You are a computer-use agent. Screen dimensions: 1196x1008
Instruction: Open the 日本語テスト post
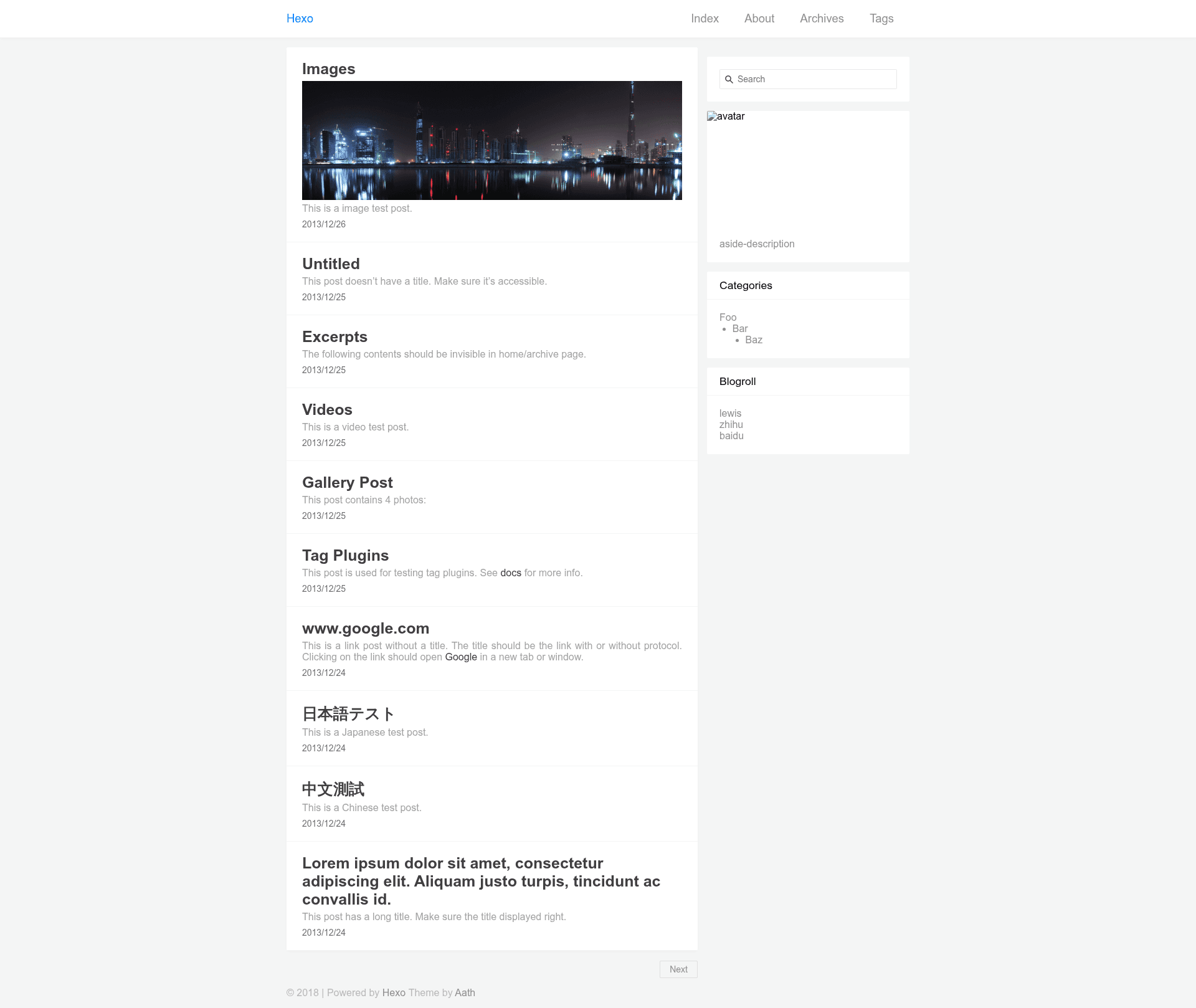click(348, 714)
